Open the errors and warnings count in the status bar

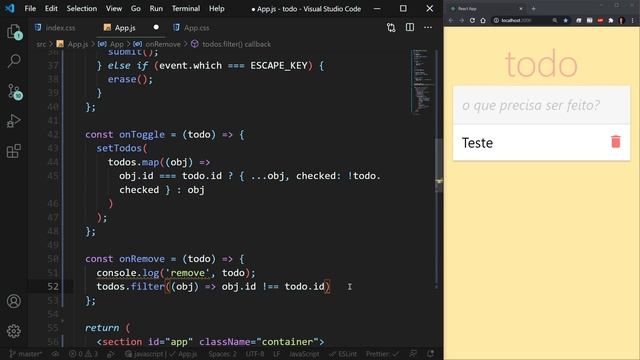(83, 354)
